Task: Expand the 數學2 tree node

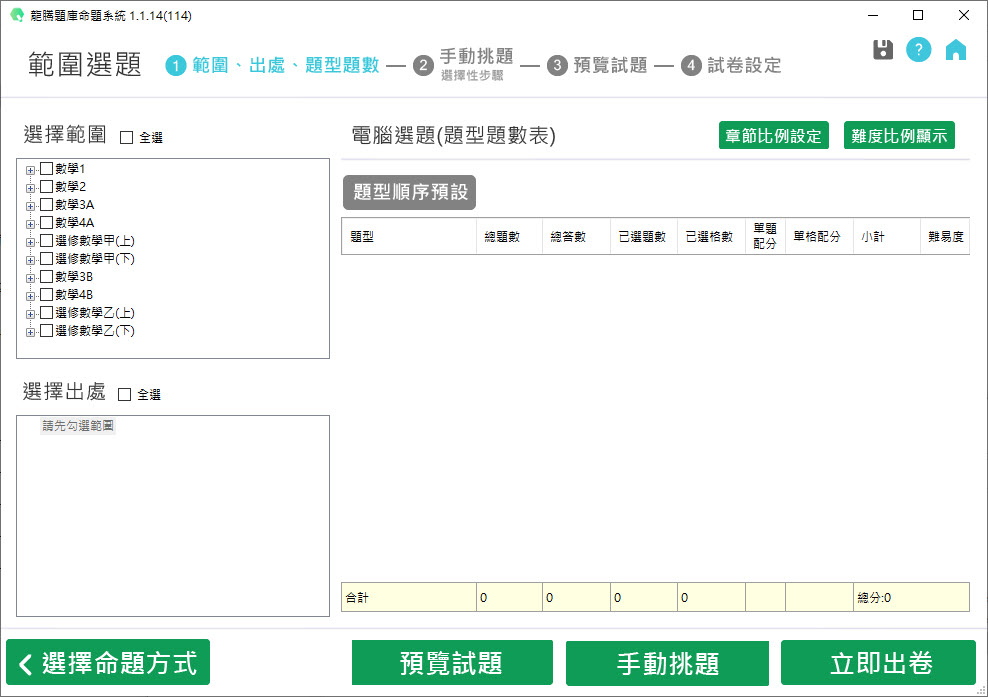Action: point(30,188)
